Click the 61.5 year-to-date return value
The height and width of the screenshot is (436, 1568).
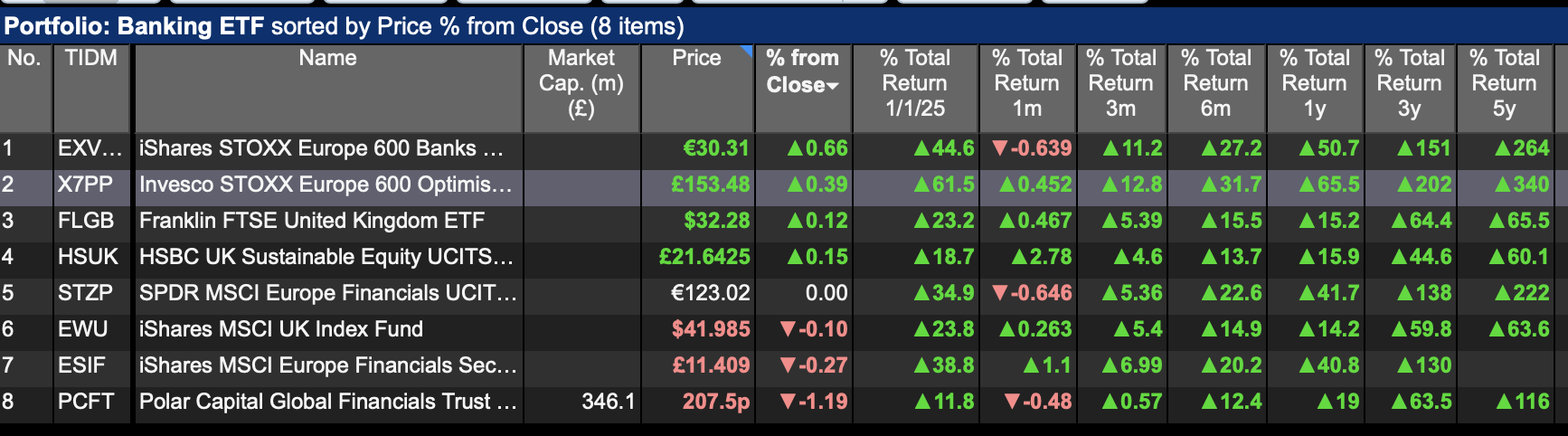[944, 185]
